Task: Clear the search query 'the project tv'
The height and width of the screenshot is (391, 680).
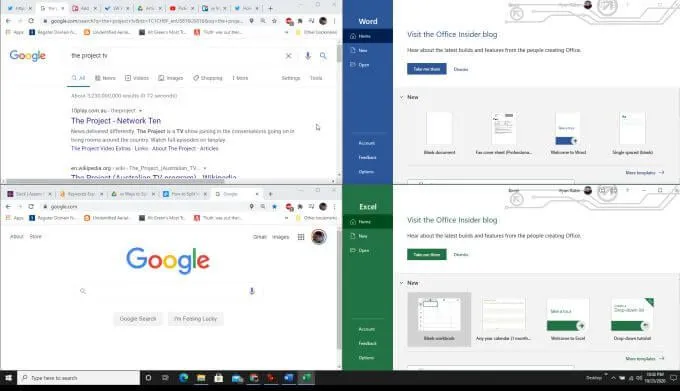Action: pos(288,55)
